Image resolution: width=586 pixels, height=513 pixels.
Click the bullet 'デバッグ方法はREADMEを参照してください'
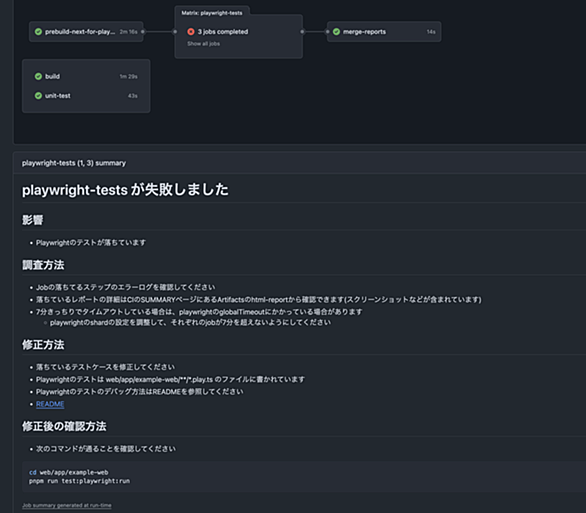[139, 392]
